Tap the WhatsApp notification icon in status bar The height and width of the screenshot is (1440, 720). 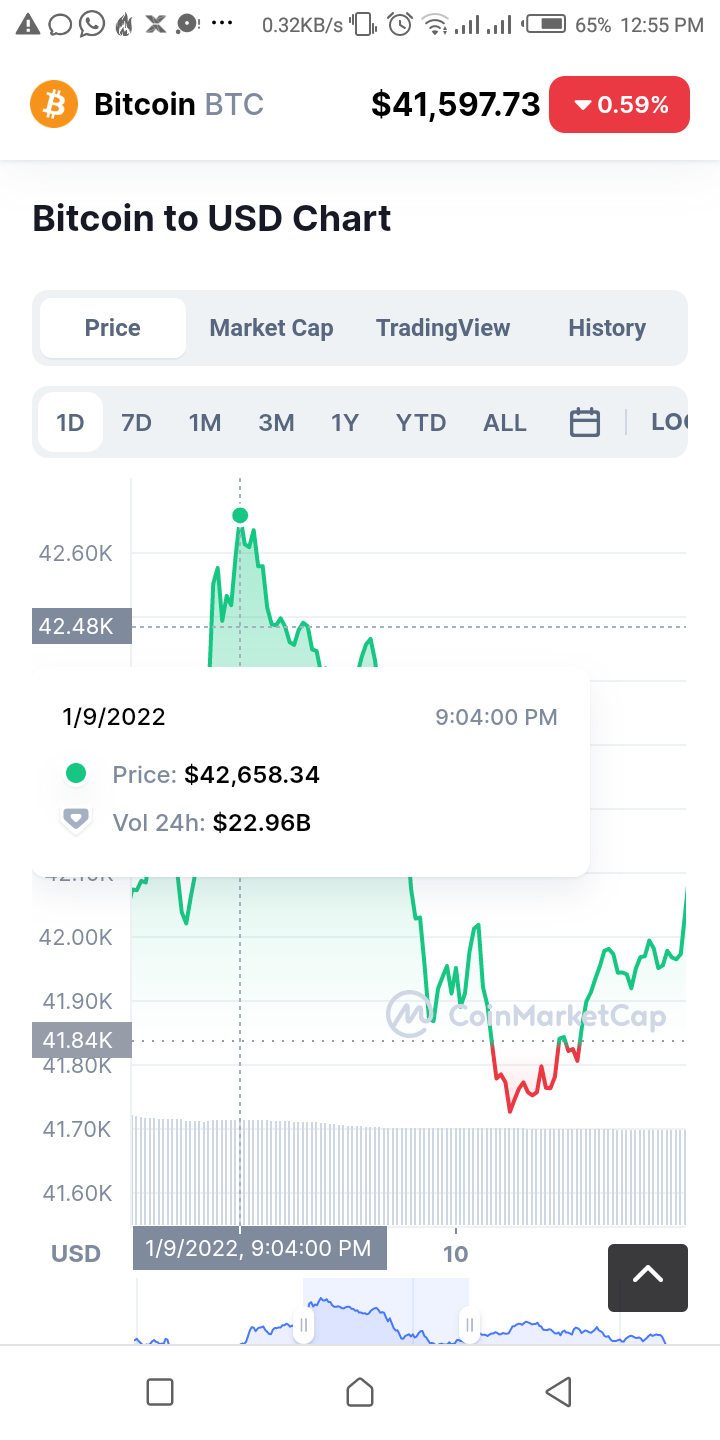92,24
